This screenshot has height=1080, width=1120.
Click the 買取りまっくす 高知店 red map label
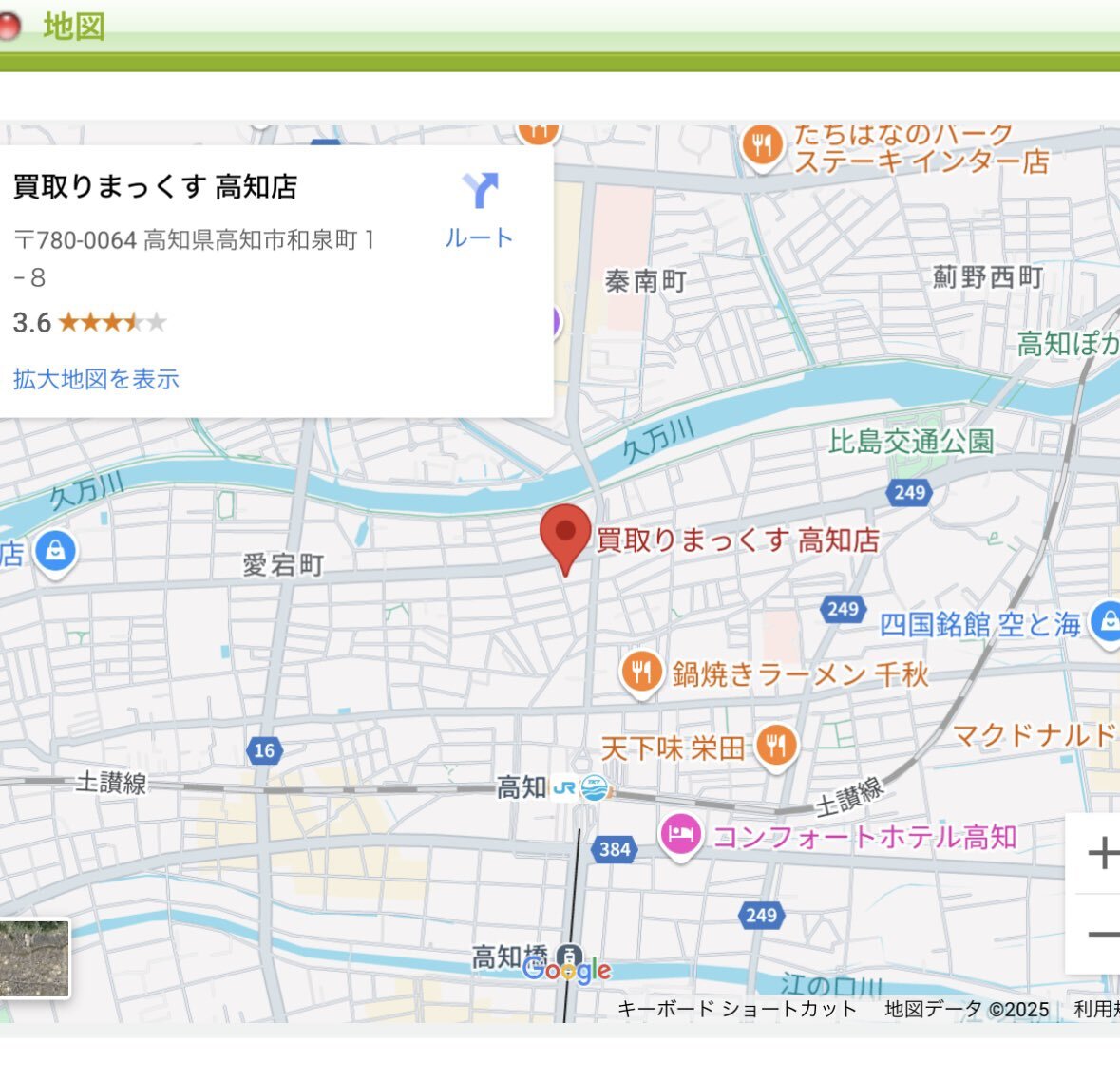pyautogui.click(x=738, y=540)
